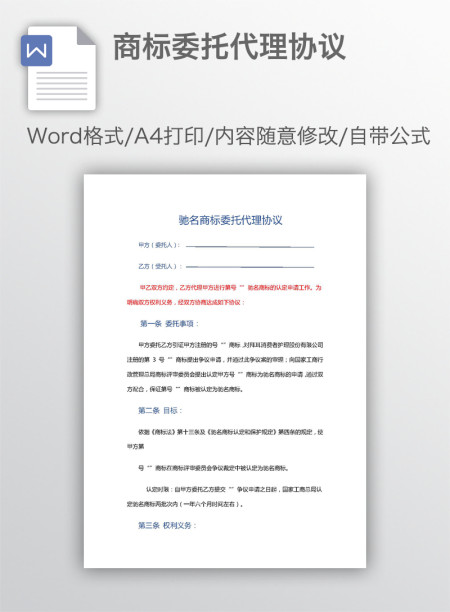The image size is (450, 612).
Task: Click the title 商标委托代理协议
Action: click(229, 47)
